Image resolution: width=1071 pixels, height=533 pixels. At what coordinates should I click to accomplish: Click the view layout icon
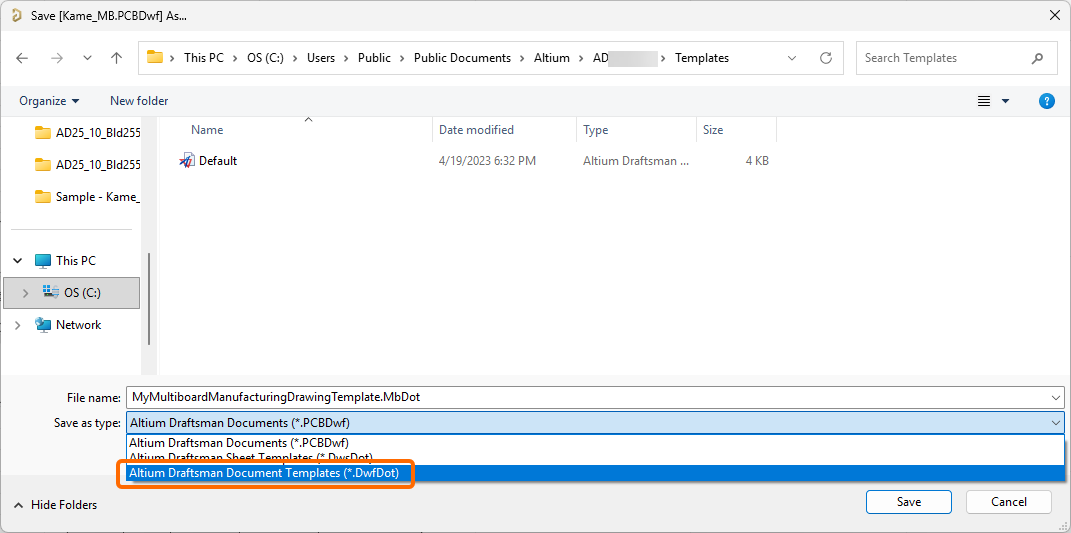coord(984,101)
